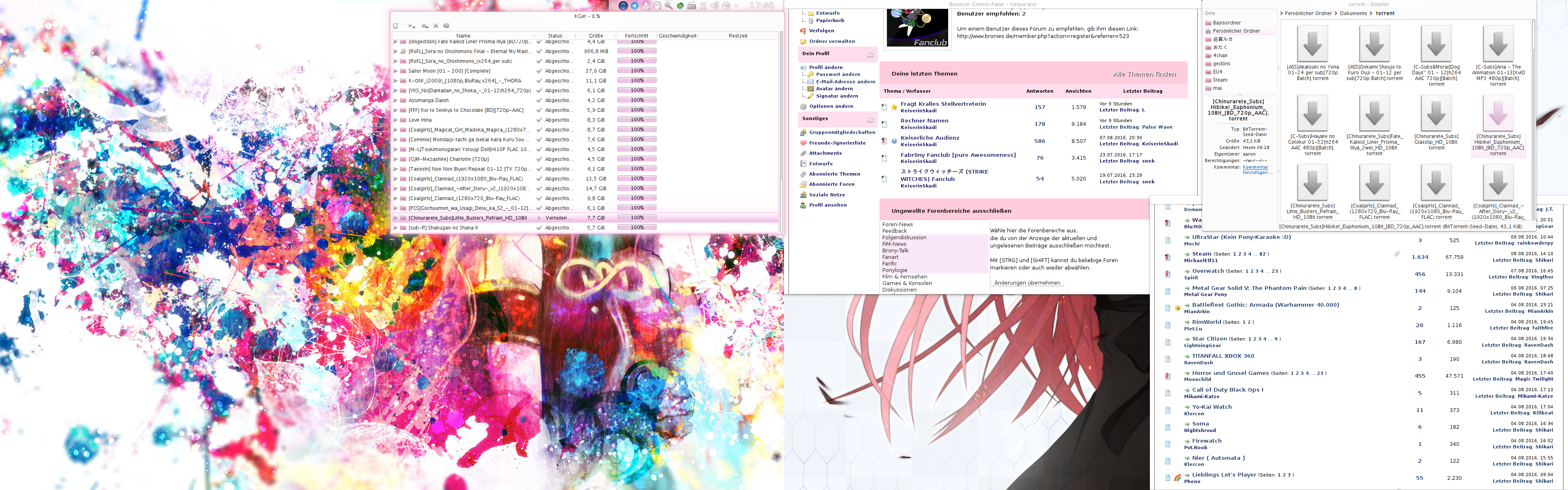Screen dimensions: 1568x490
Task: Click the 100% progress bar of Azumanga Daioh
Action: pos(637,100)
